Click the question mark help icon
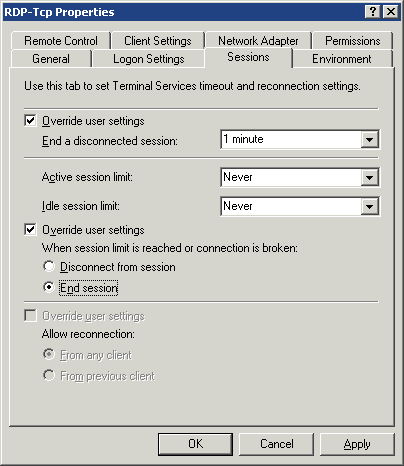This screenshot has height=466, width=404. (x=373, y=12)
